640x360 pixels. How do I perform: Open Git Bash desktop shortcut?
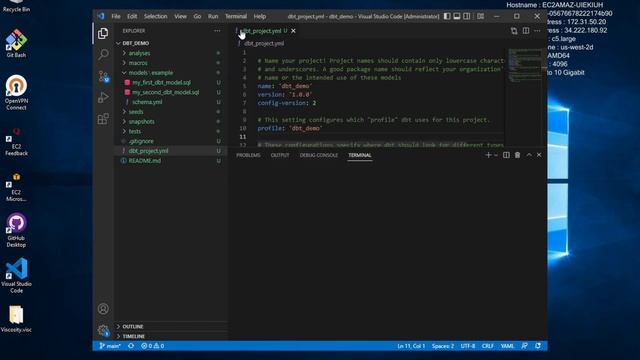16,43
